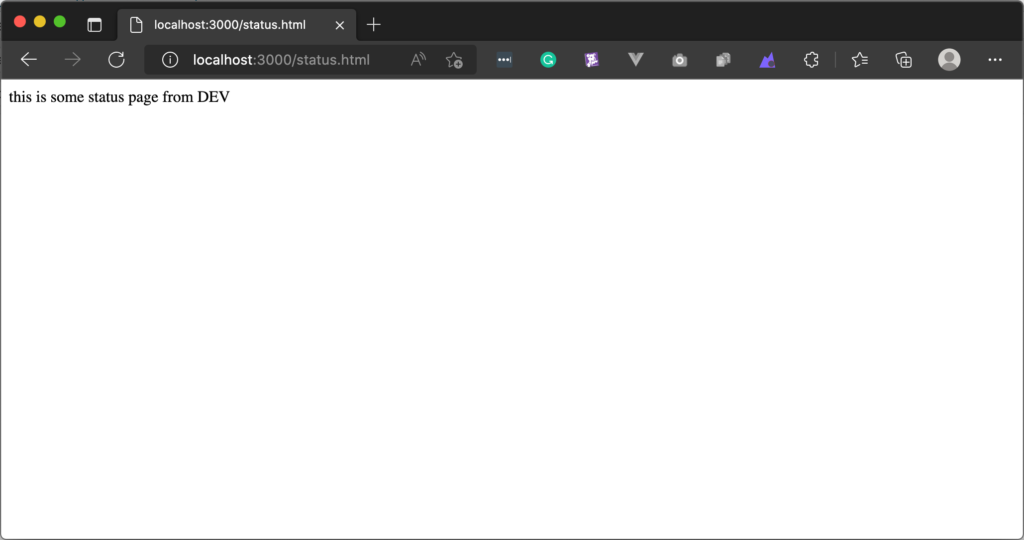Close the status.html tab
The image size is (1024, 540).
339,25
